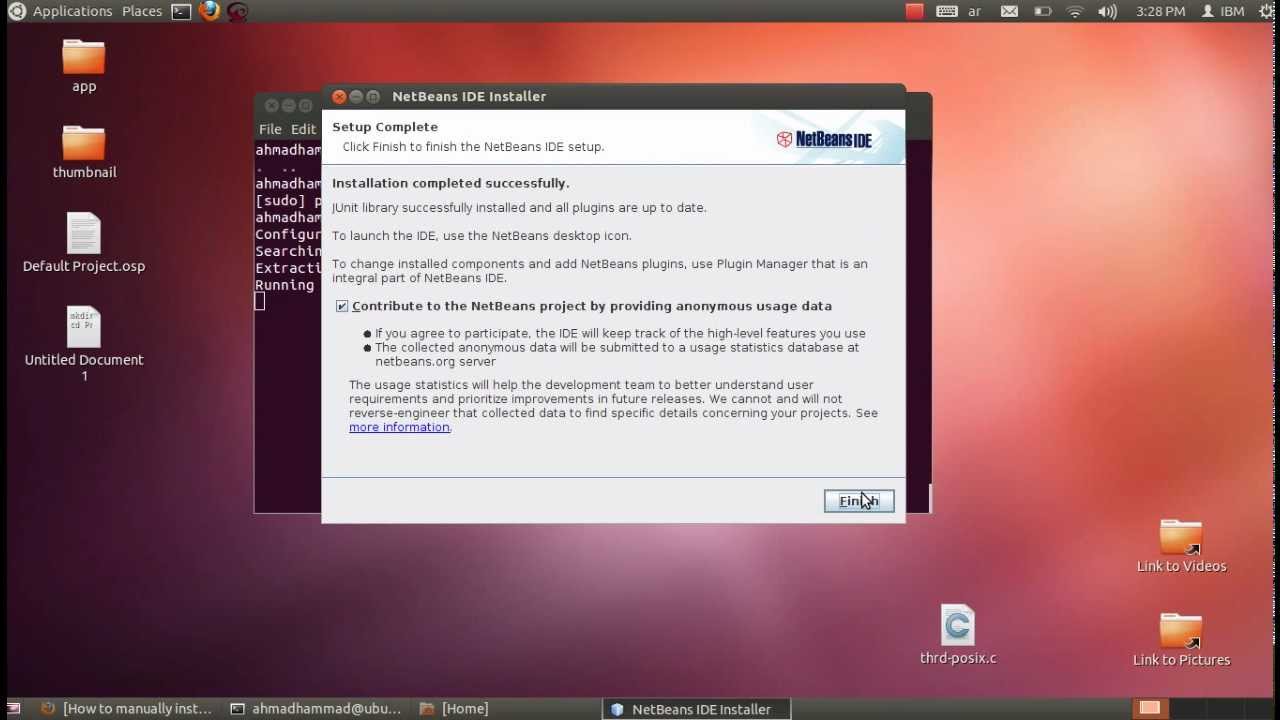Click the NetBeans IDE Installer title bar
The width and height of the screenshot is (1280, 720).
(x=613, y=97)
